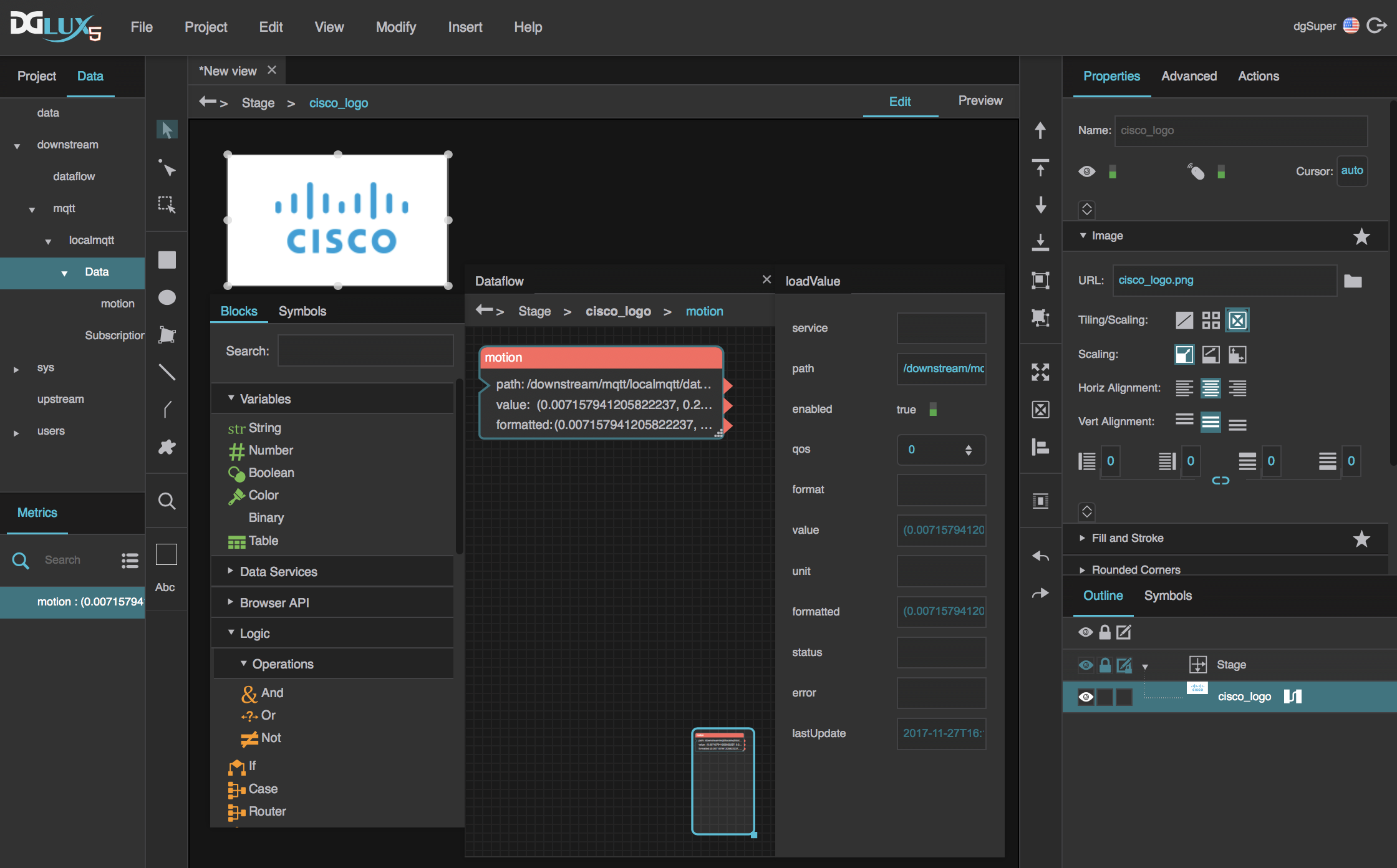1397x868 pixels.
Task: Click the Name field cisco_logo
Action: click(x=1240, y=131)
